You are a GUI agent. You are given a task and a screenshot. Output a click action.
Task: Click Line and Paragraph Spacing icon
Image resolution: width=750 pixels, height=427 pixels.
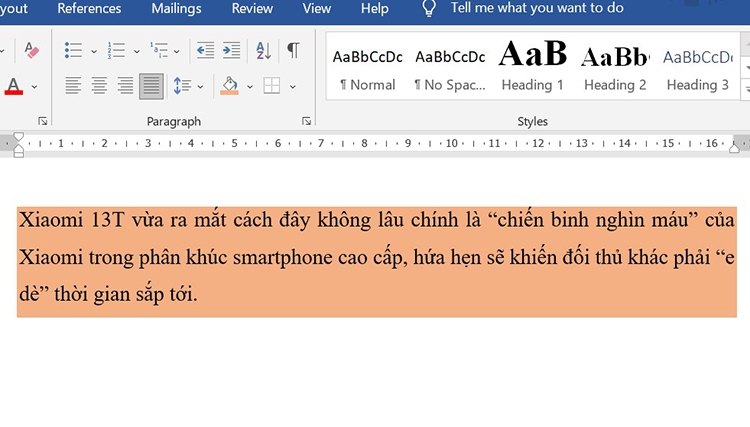click(182, 86)
